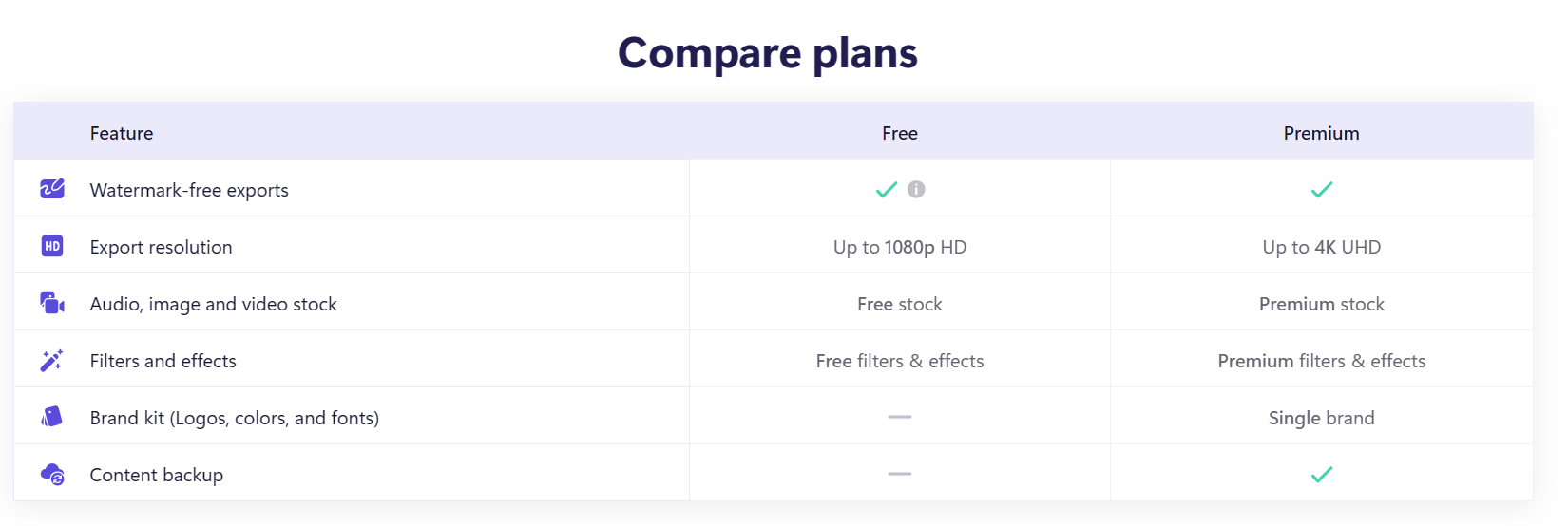Click the Premium Content backup checkmark
Image resolution: width=1568 pixels, height=526 pixels.
click(1321, 474)
